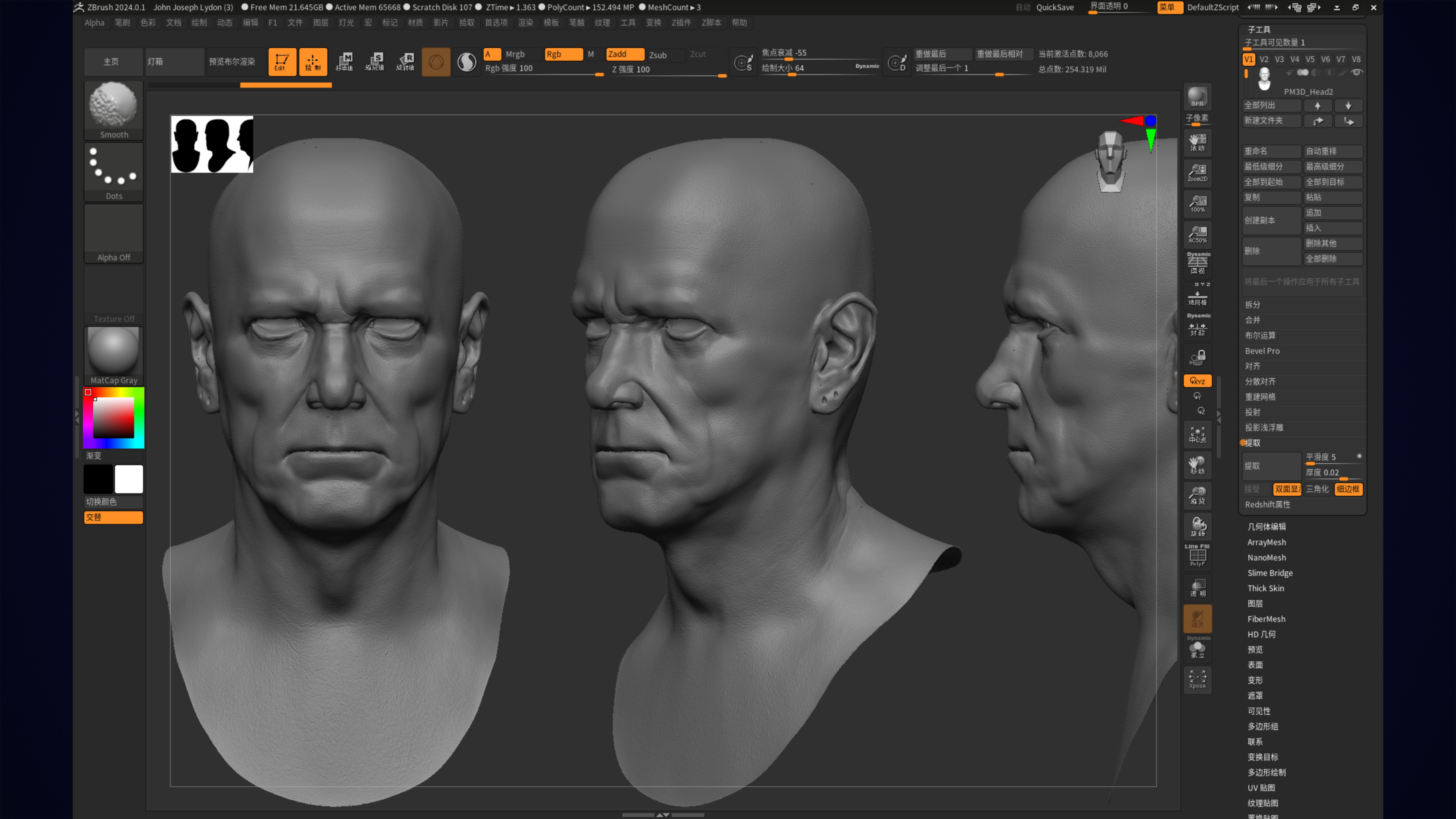1456x819 pixels.
Task: Click the 缩放 zoom 3D view icon
Action: (x=1197, y=496)
